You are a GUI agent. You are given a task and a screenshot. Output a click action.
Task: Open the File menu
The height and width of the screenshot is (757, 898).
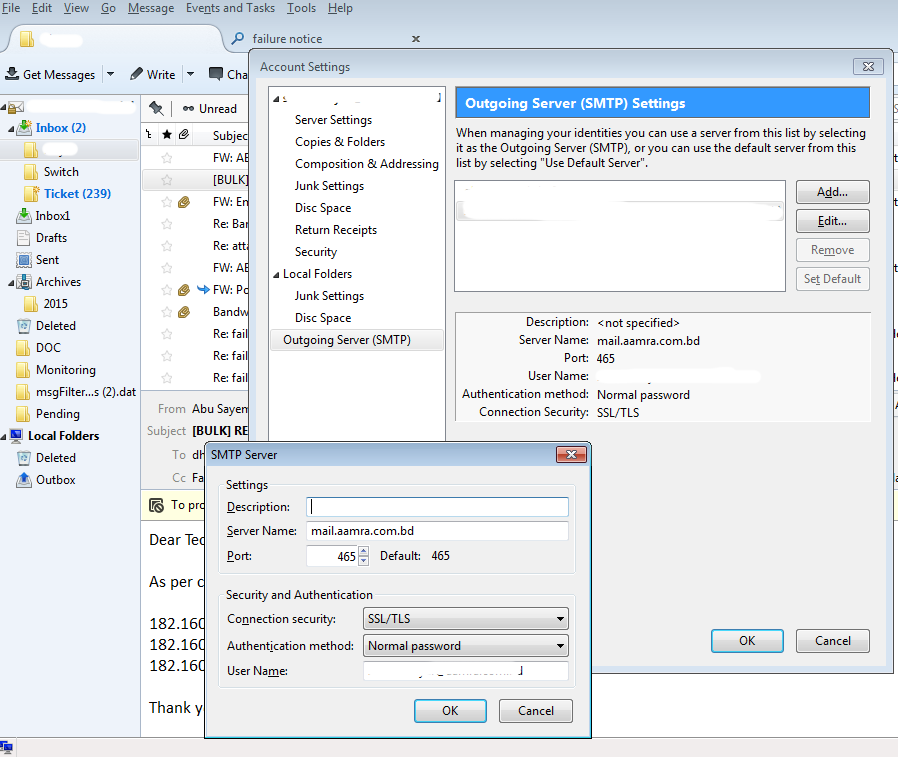pos(11,8)
